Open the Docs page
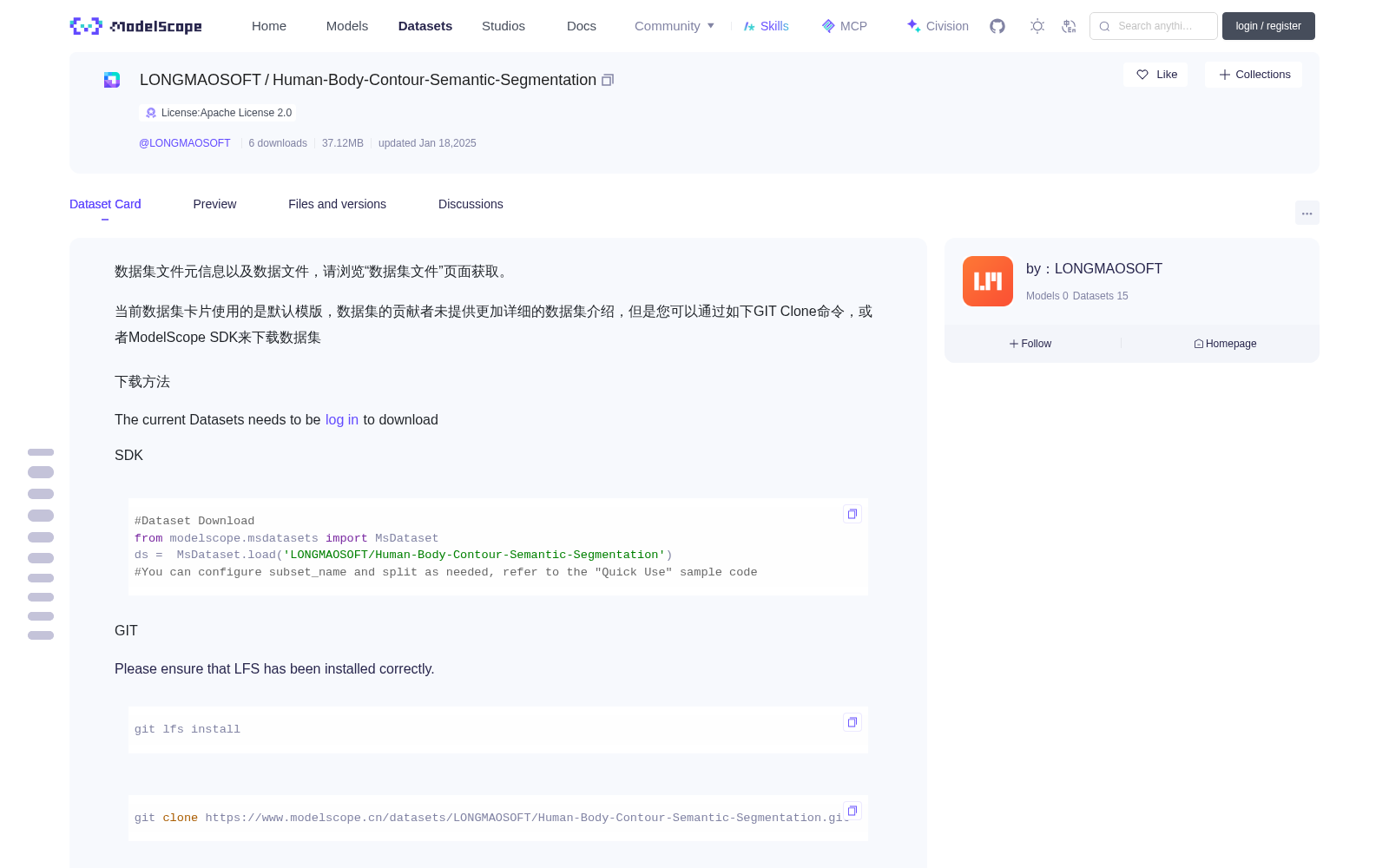Viewport: 1389px width, 868px height. click(x=582, y=26)
